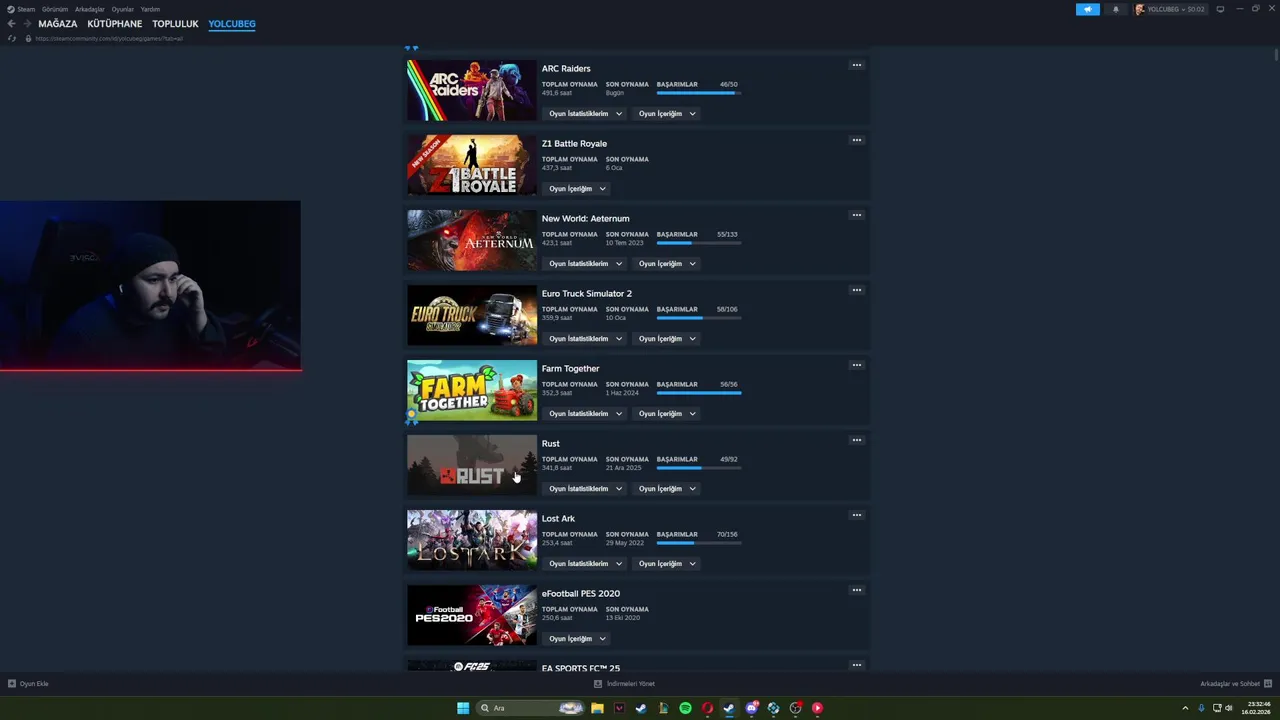
Task: Expand Oyun İçeriğim for Euro Truck Simulator 2
Action: [667, 339]
